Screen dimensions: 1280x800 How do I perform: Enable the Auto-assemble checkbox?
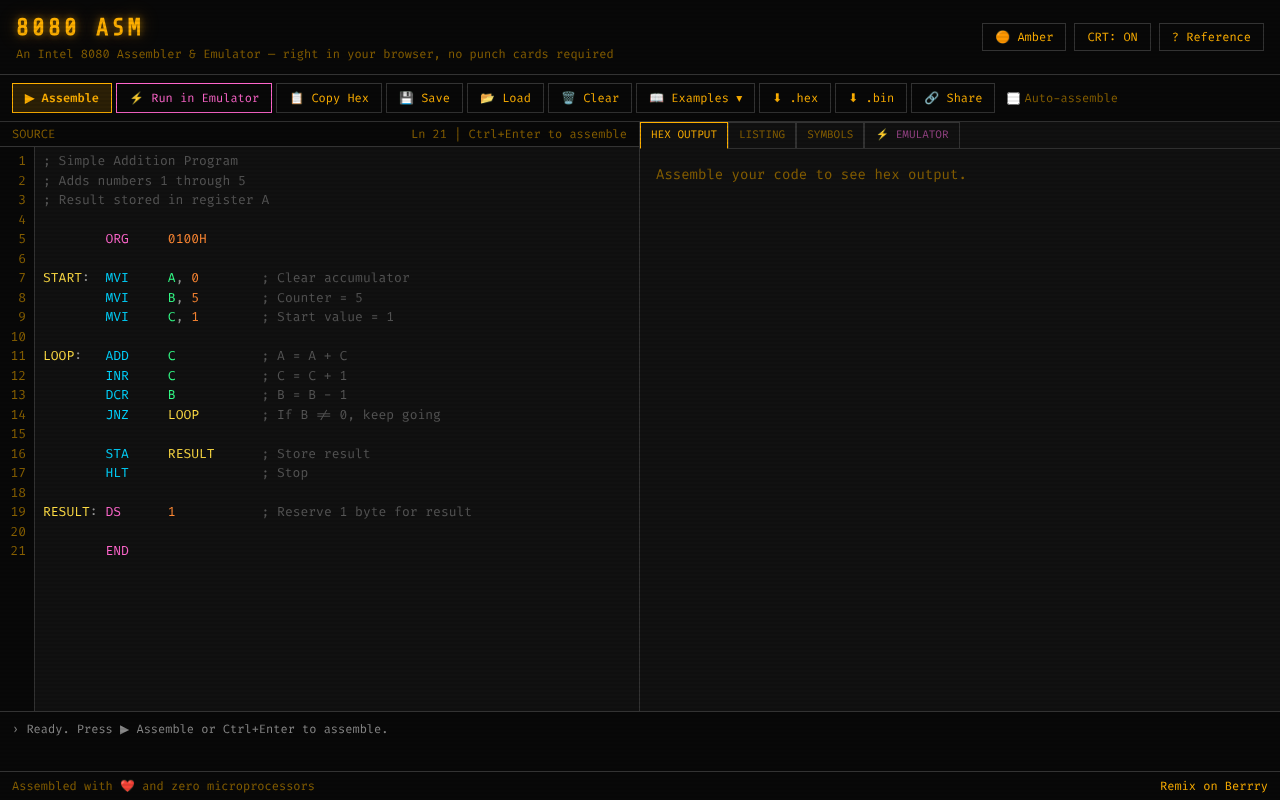[x=1013, y=98]
